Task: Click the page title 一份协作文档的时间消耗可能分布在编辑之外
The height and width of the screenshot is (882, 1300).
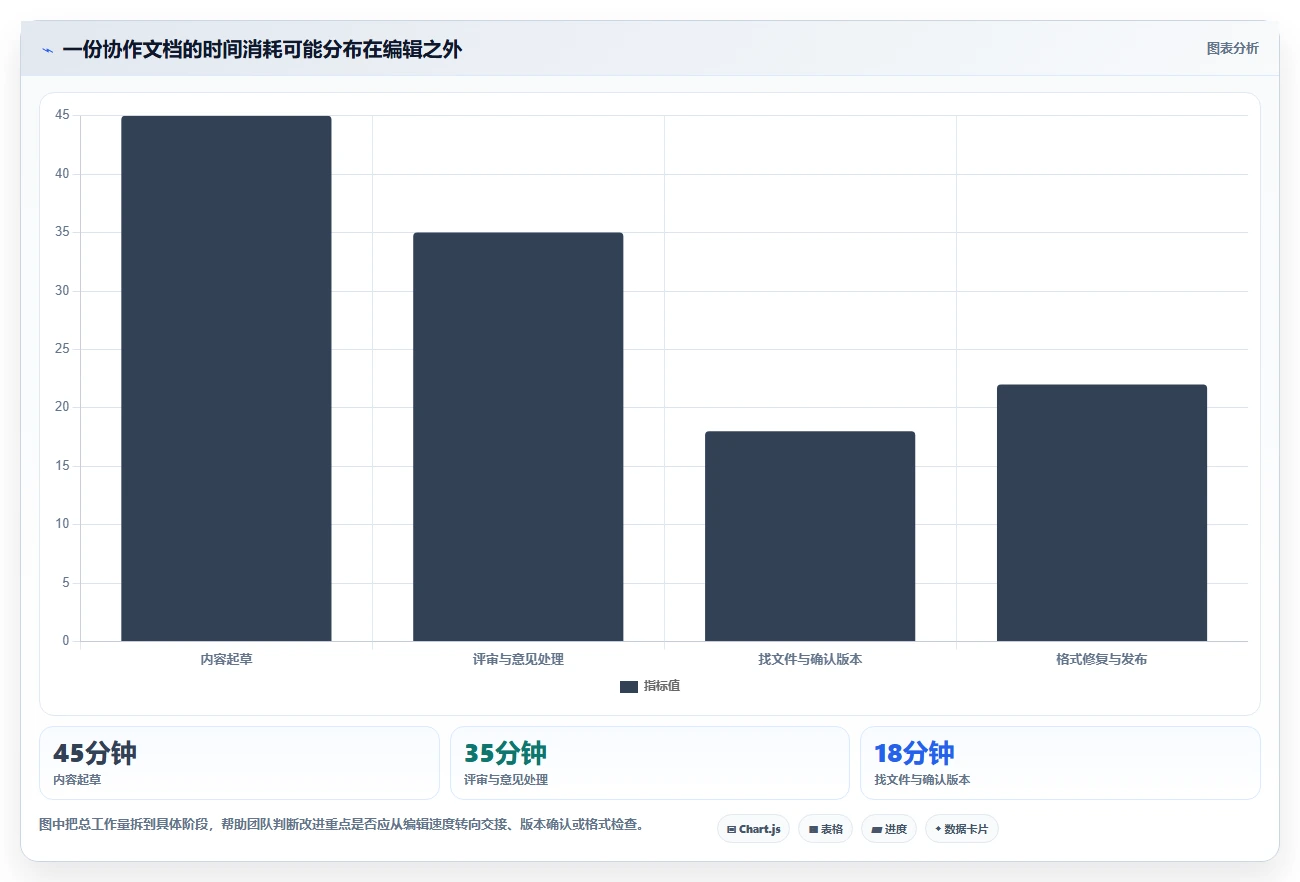Action: (x=262, y=49)
